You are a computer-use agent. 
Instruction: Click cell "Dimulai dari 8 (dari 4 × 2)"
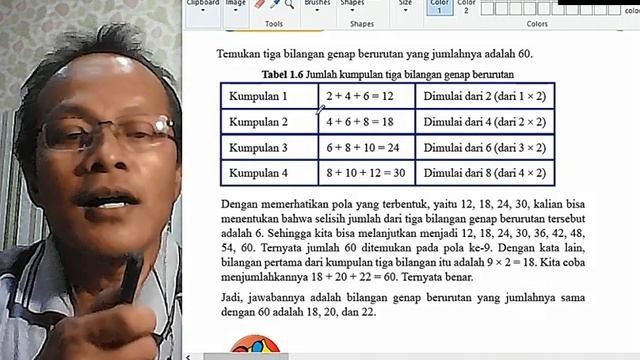[x=484, y=173]
